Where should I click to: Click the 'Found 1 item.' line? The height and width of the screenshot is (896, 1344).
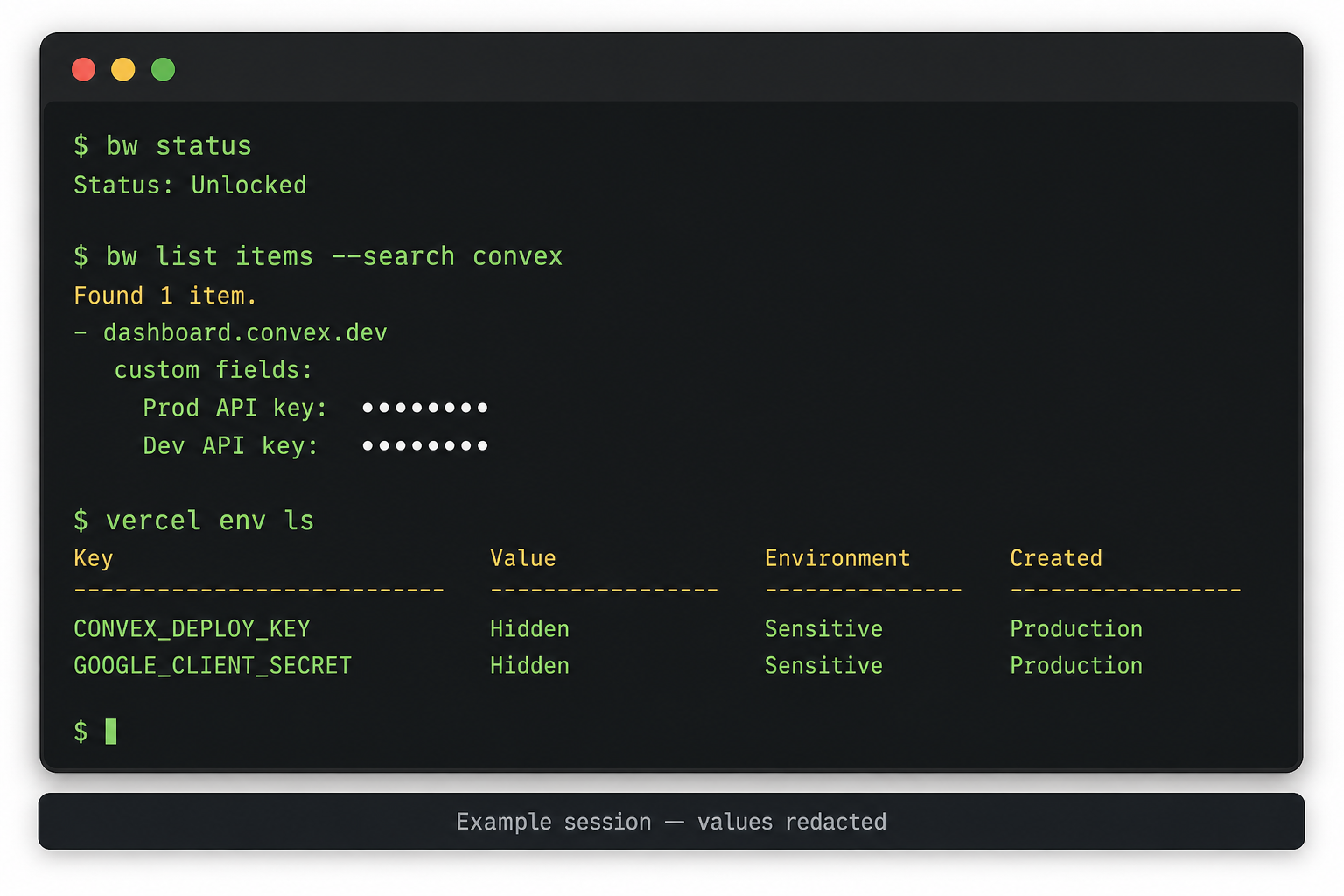click(x=165, y=296)
